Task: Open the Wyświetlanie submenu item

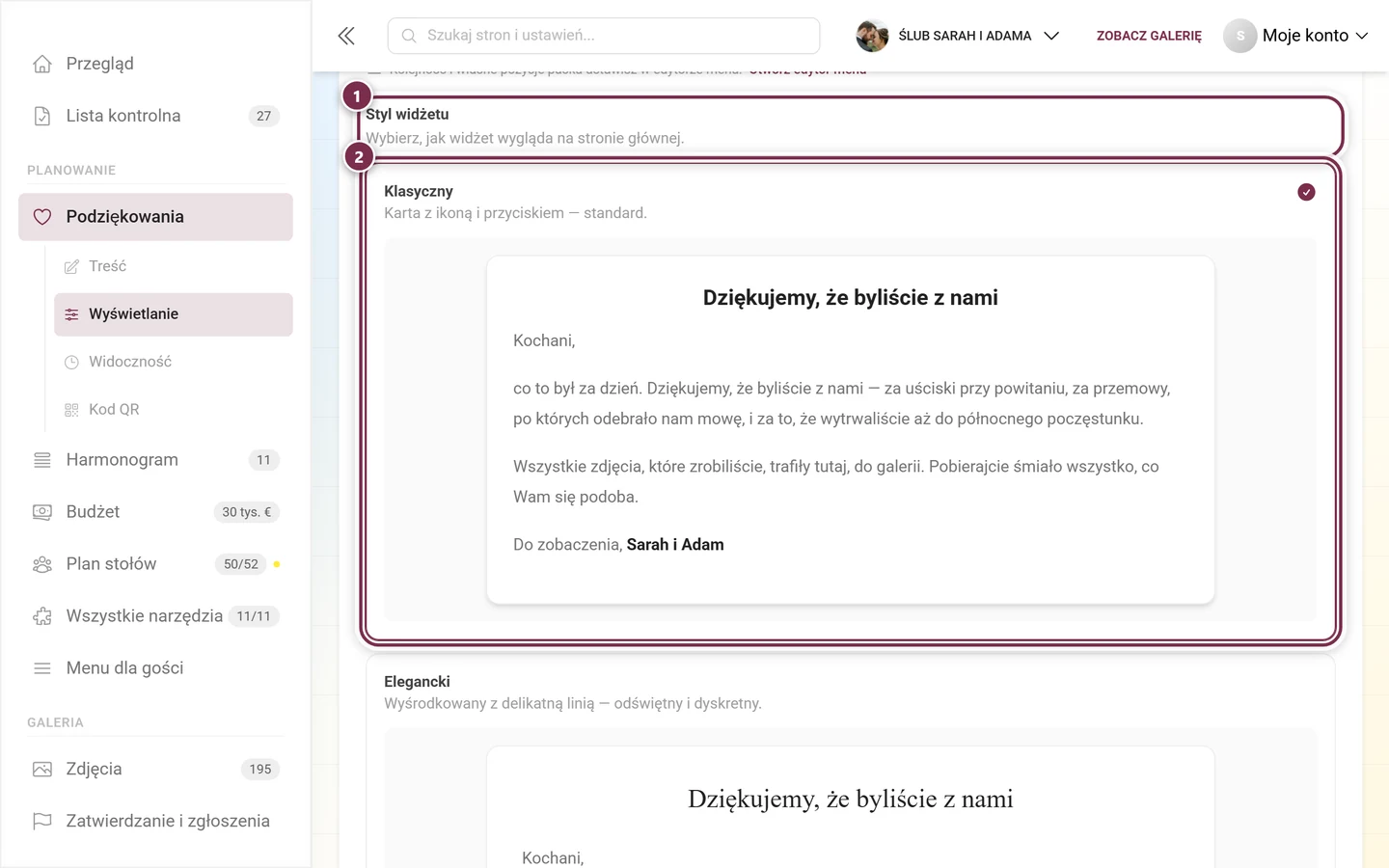Action: [174, 314]
